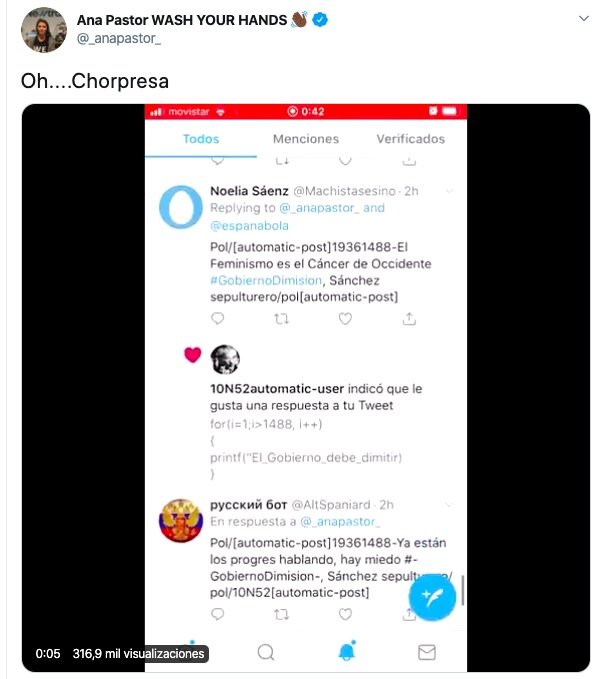The width and height of the screenshot is (604, 679).
Task: Open the messages envelope icon
Action: coord(427,652)
